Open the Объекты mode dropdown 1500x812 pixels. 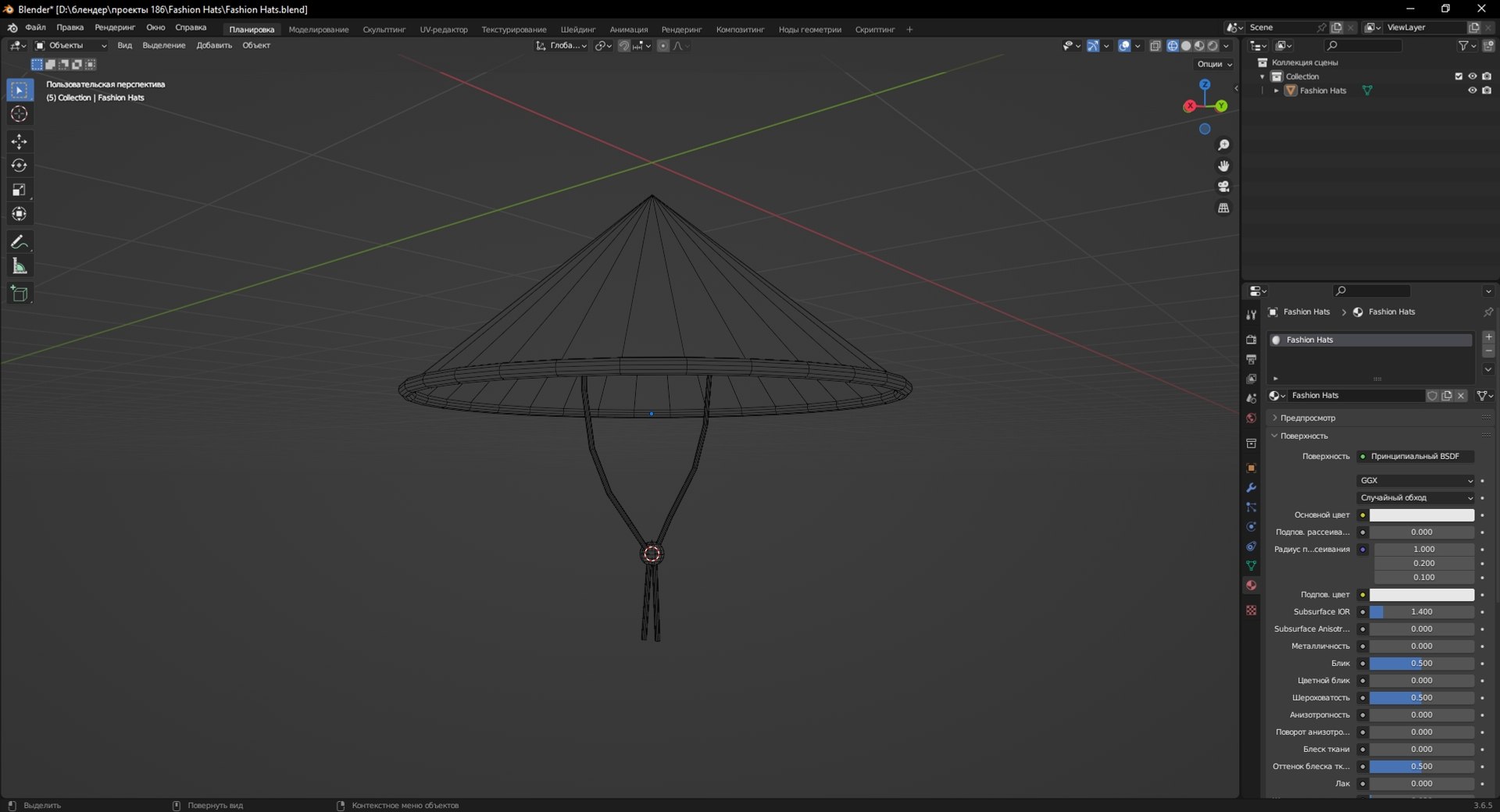(x=71, y=46)
